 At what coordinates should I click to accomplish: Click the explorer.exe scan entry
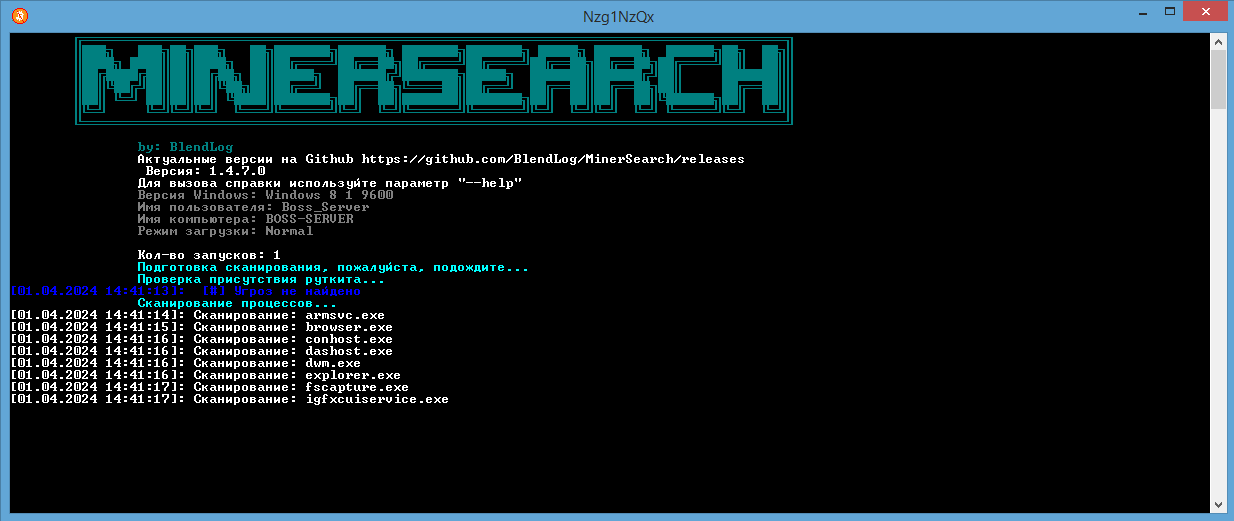coord(205,375)
